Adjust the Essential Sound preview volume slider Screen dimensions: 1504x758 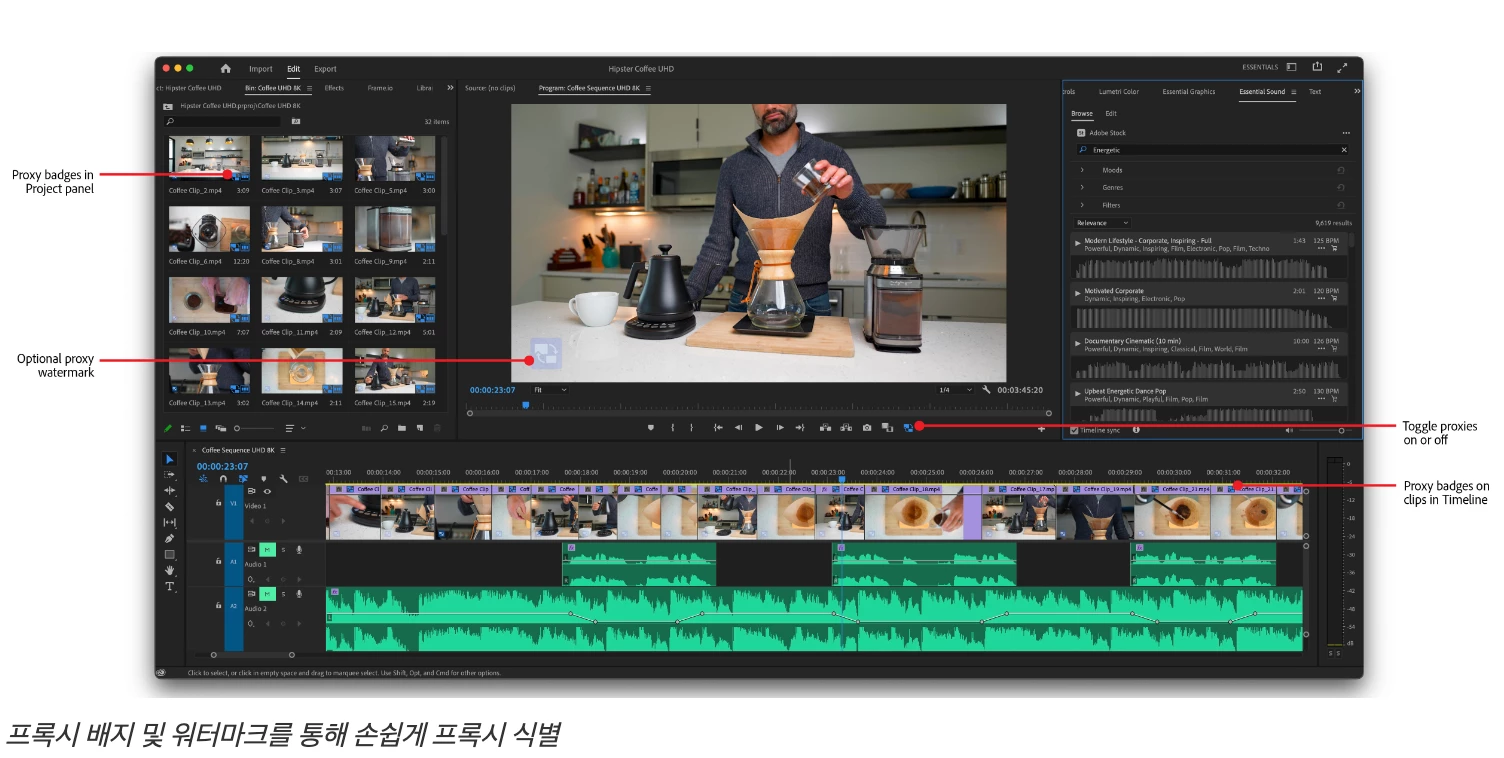(1327, 430)
